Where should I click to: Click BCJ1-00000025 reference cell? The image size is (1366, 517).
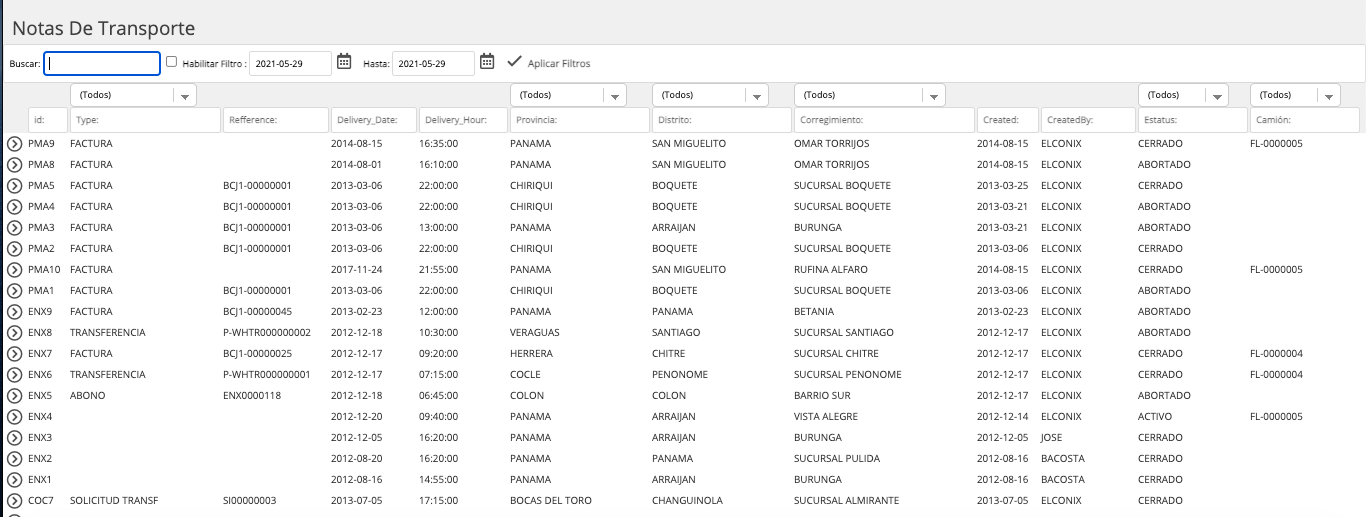click(x=257, y=354)
